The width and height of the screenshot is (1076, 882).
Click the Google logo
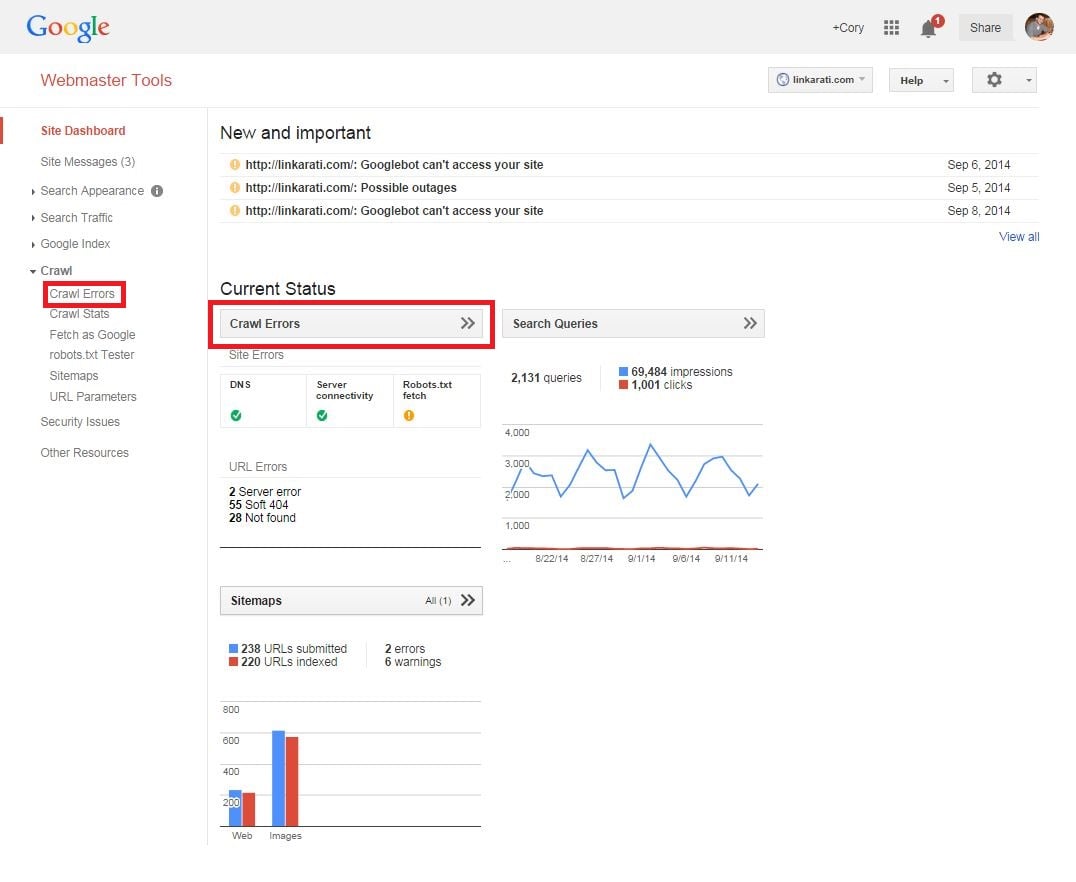point(68,27)
